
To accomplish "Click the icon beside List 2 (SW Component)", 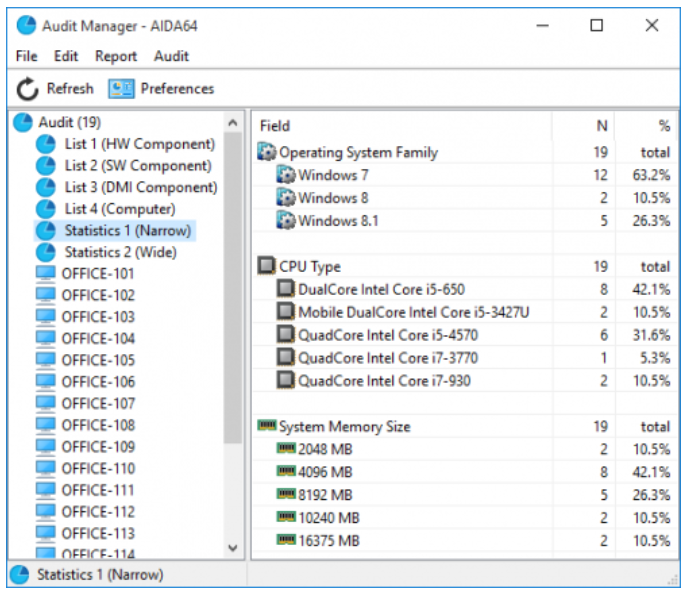I will coord(46,166).
